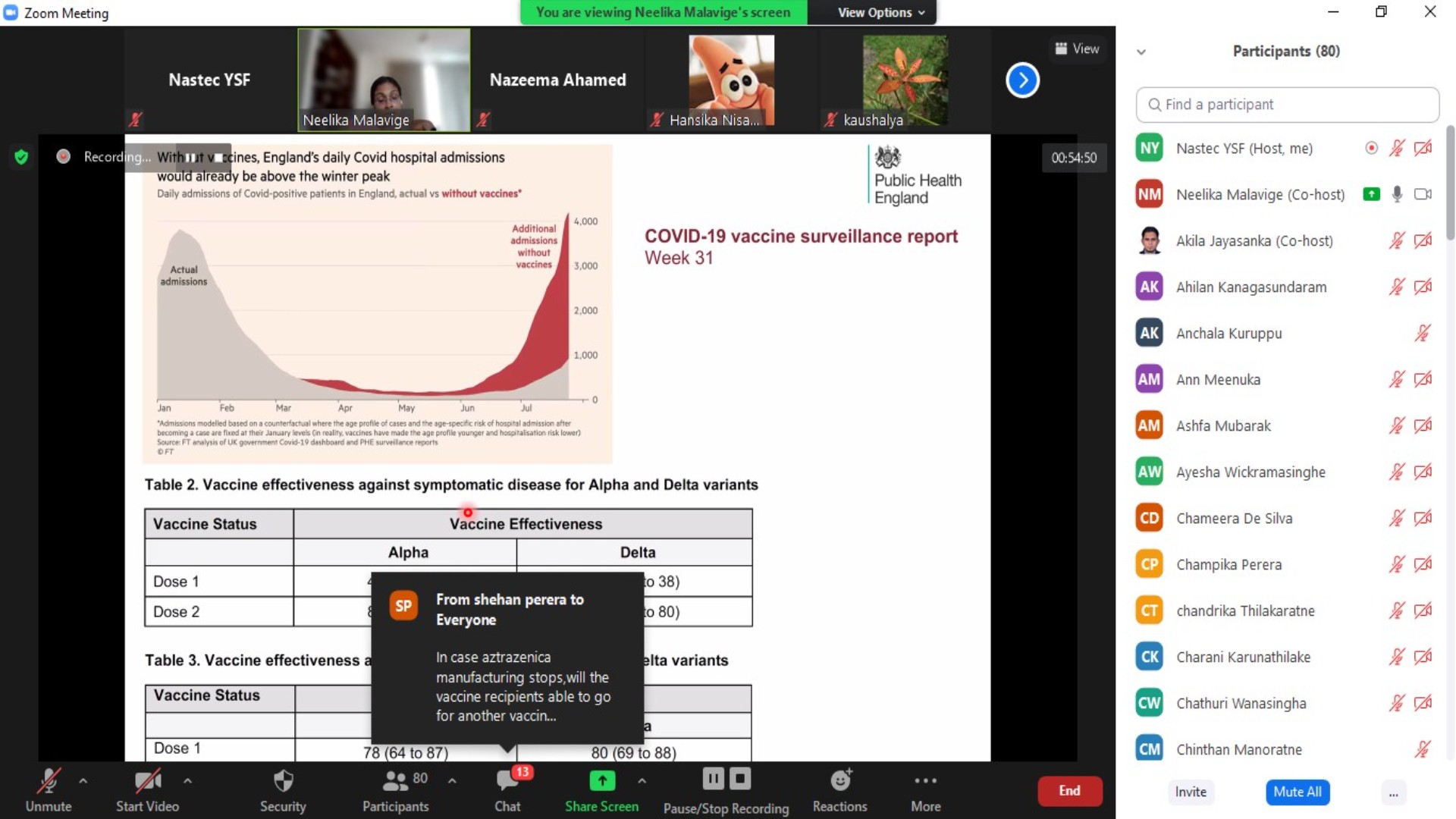End the meeting with the red button
Image resolution: width=1456 pixels, height=819 pixels.
coord(1070,791)
